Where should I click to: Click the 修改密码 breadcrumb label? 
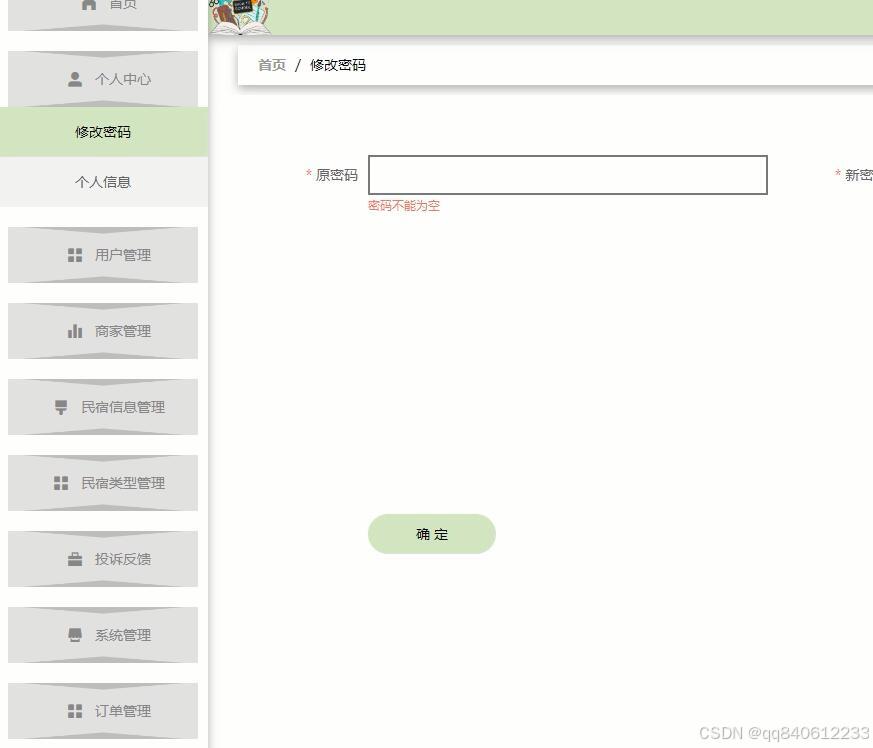click(x=337, y=65)
